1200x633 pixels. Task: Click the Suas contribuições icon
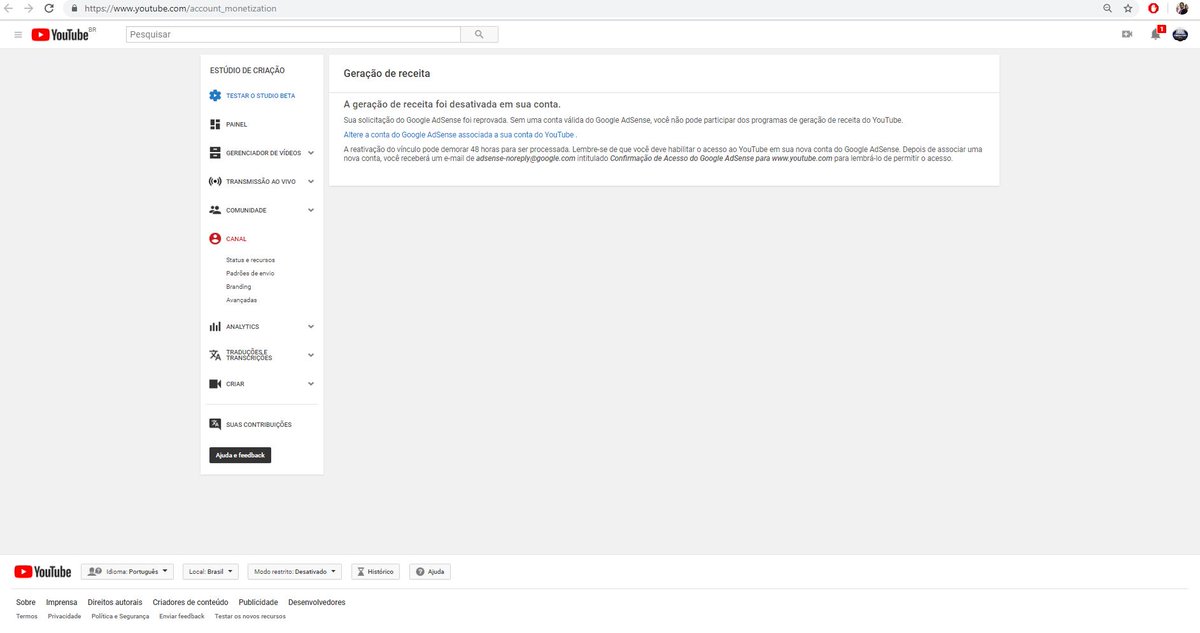215,424
